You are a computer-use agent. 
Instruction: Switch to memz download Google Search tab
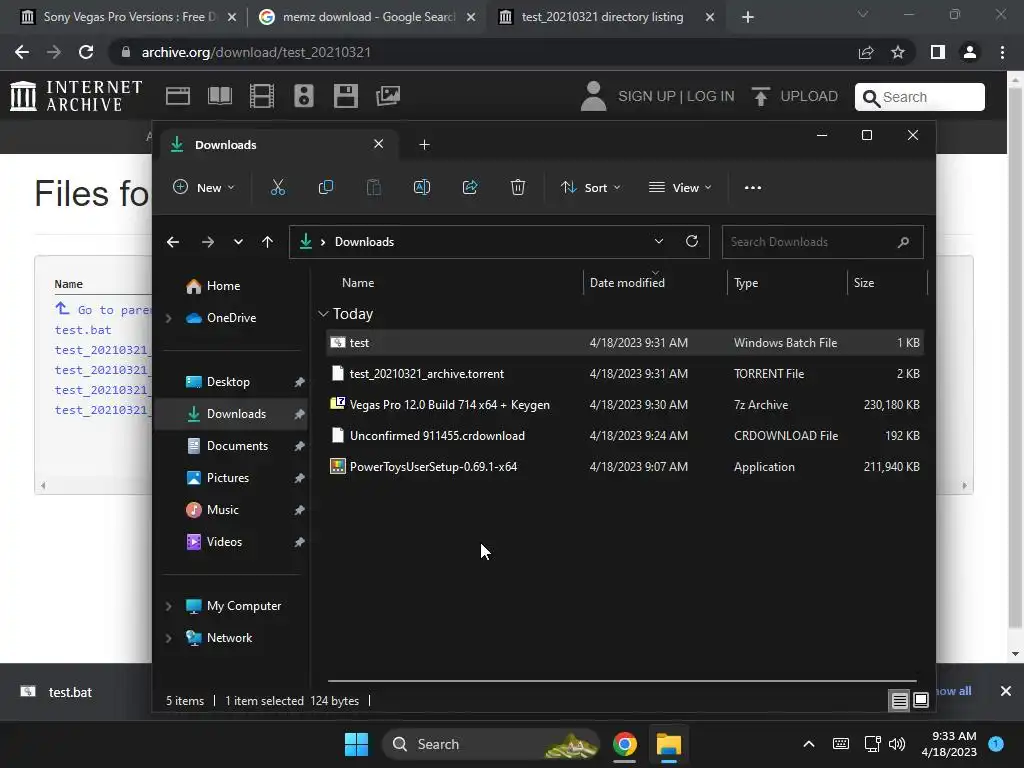(x=368, y=17)
